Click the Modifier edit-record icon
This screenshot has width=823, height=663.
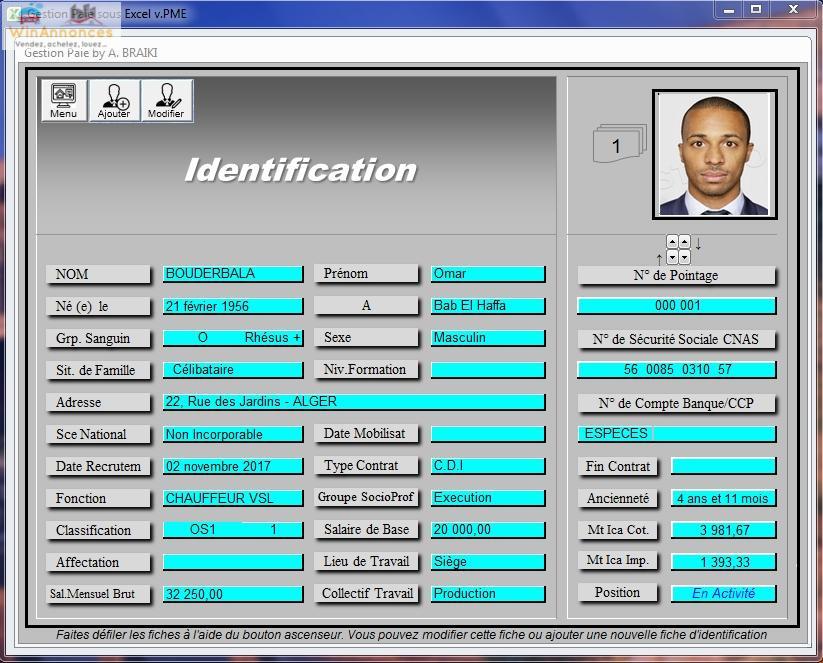[166, 101]
